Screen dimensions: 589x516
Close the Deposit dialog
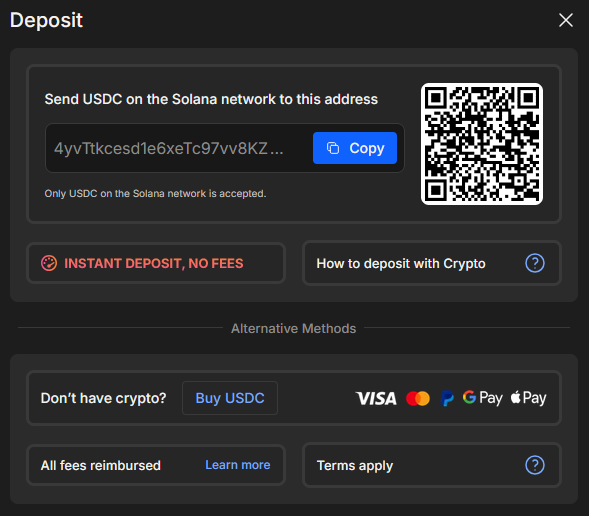565,20
